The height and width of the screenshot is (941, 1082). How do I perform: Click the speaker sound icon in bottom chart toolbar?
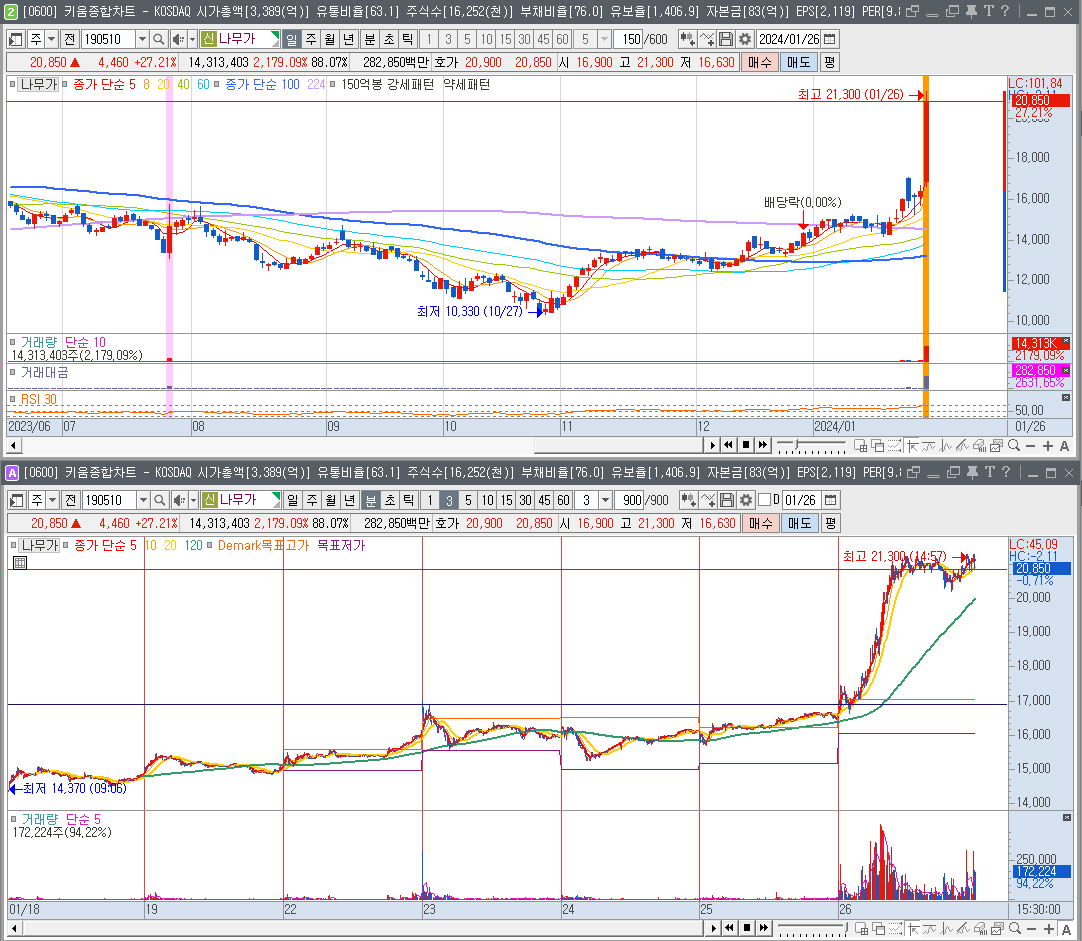coord(179,500)
